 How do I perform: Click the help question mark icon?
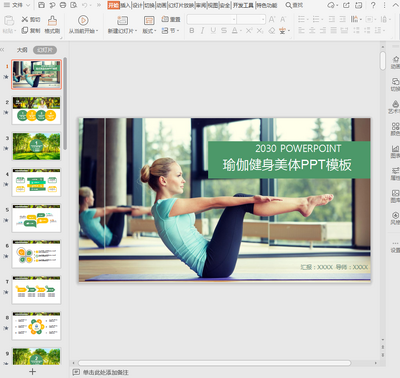[x=373, y=5]
